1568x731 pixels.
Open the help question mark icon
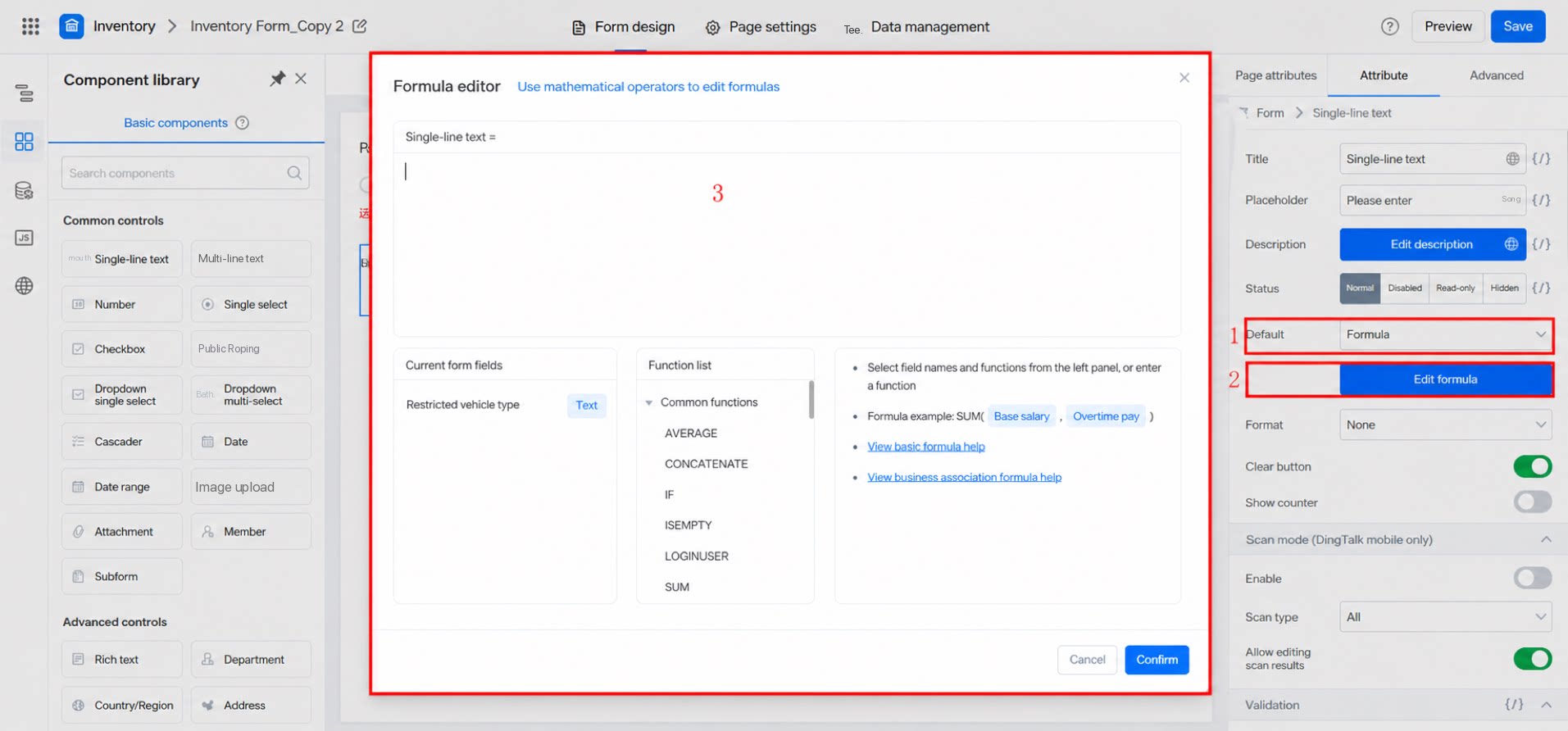coord(1389,26)
